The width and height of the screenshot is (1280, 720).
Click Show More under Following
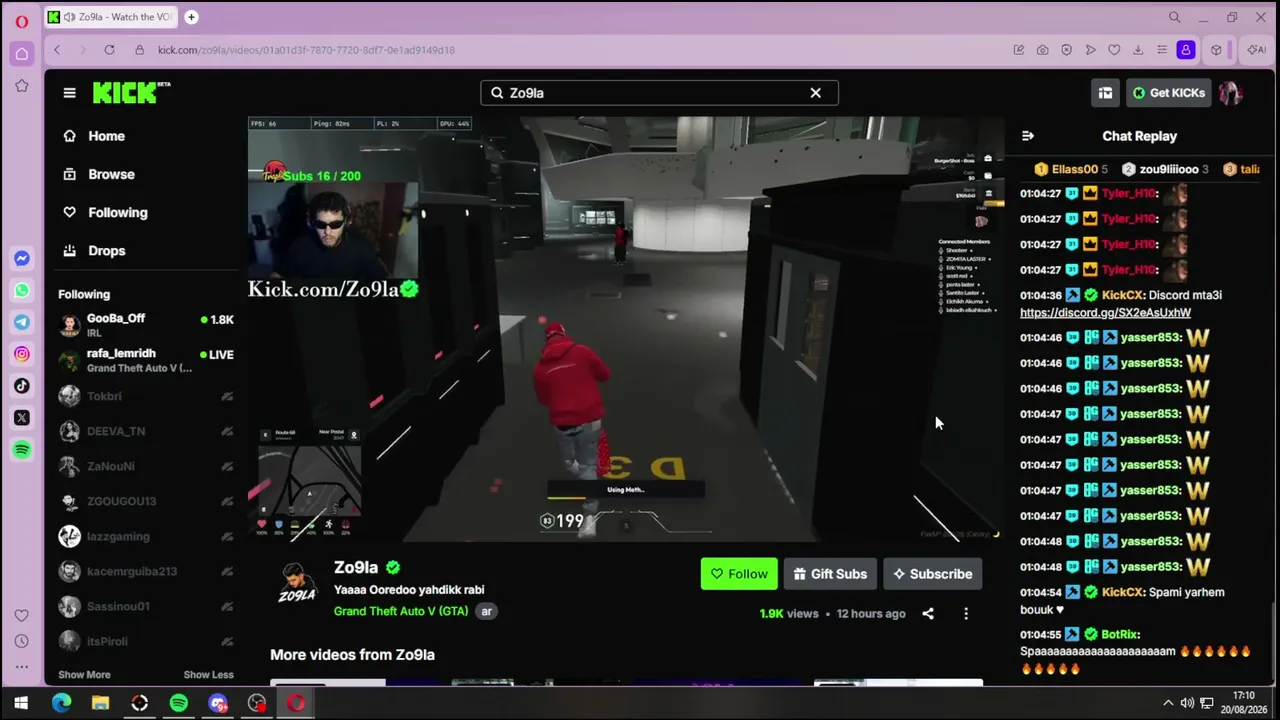coord(84,675)
